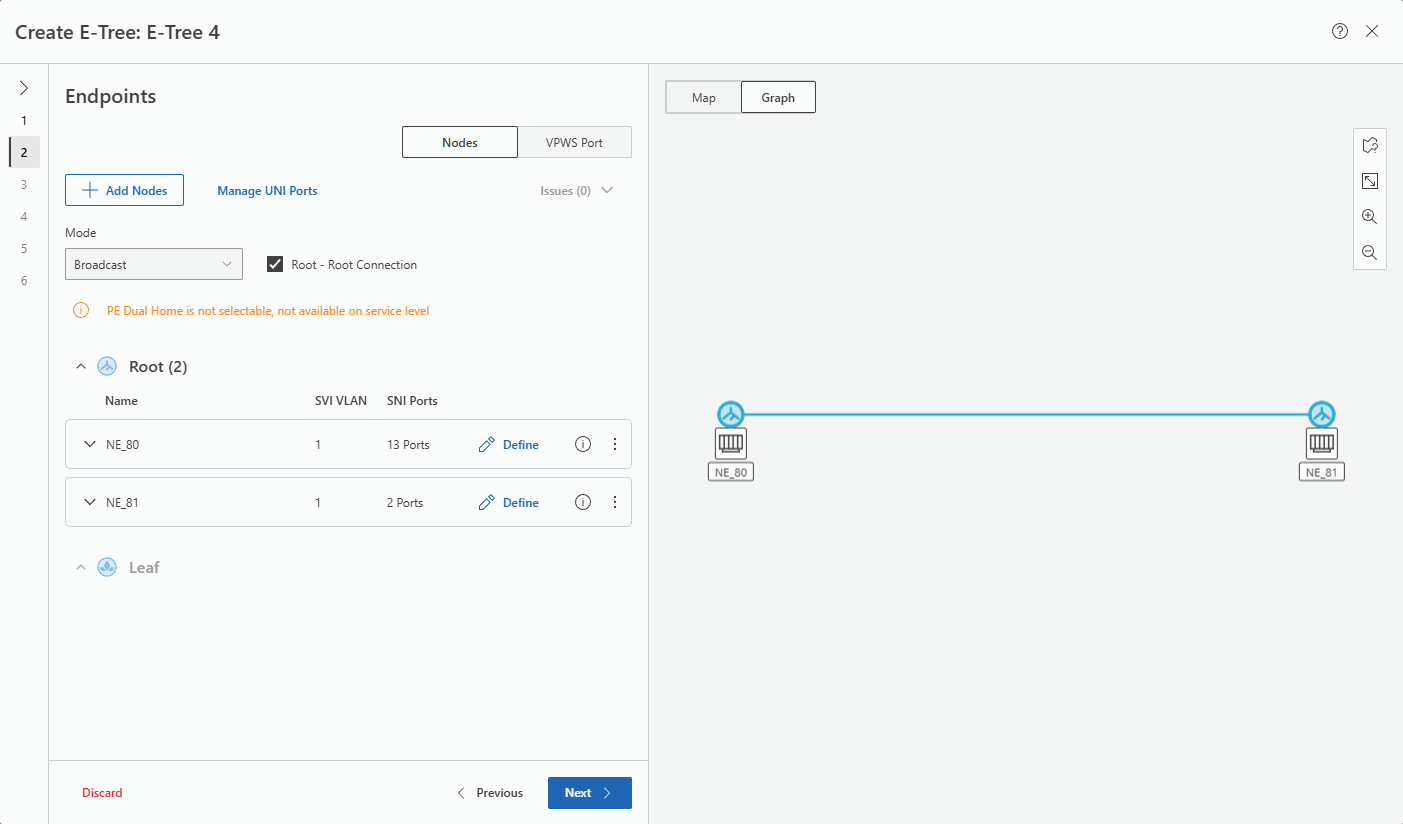Click the zoom out icon on graph
The width and height of the screenshot is (1403, 824).
click(x=1369, y=253)
